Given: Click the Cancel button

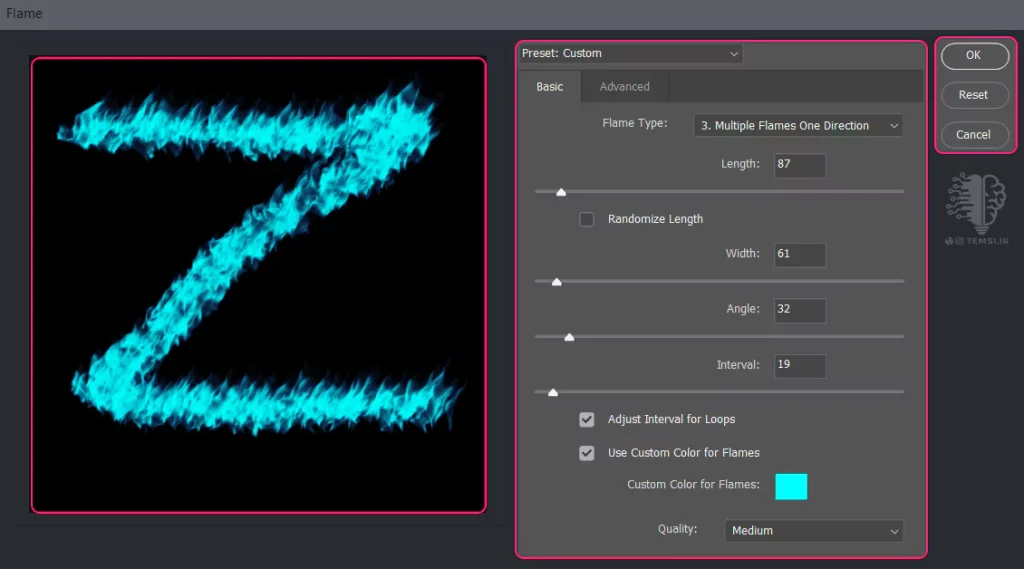Looking at the screenshot, I should pyautogui.click(x=974, y=135).
